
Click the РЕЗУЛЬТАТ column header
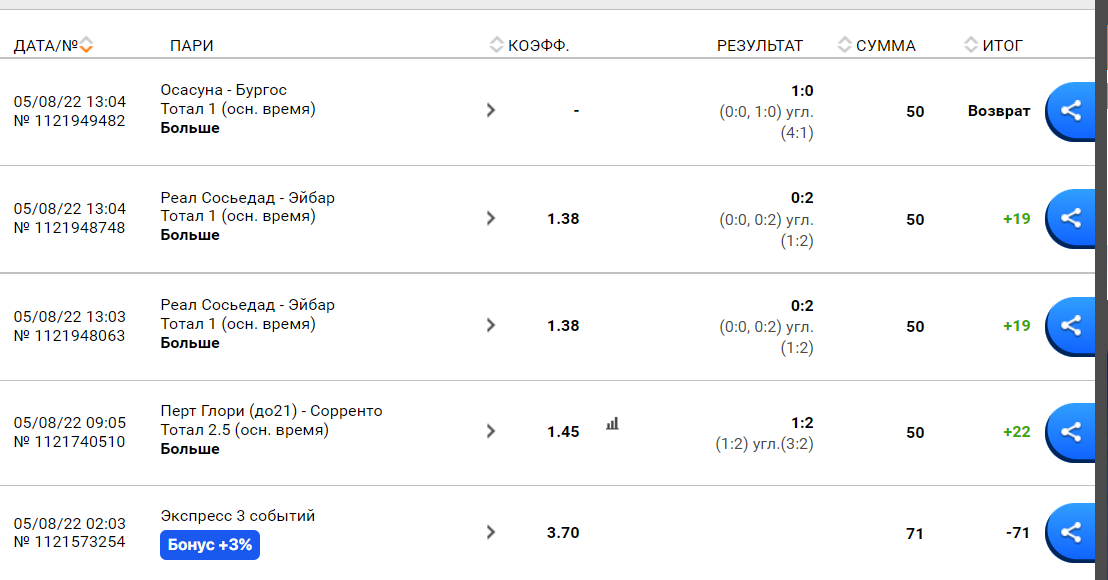click(x=760, y=46)
